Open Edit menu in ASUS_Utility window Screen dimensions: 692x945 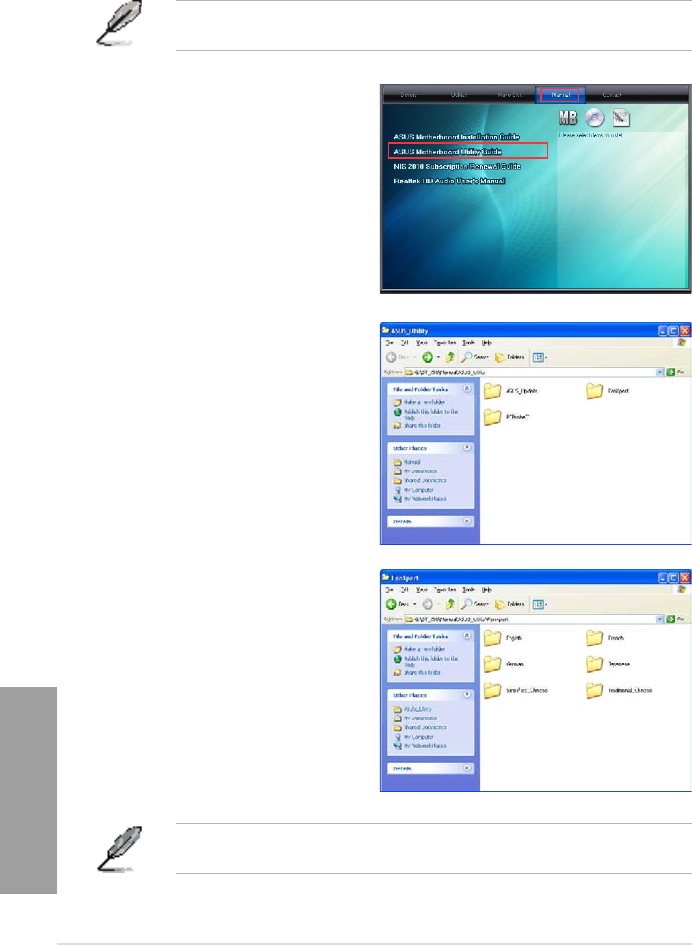click(405, 343)
